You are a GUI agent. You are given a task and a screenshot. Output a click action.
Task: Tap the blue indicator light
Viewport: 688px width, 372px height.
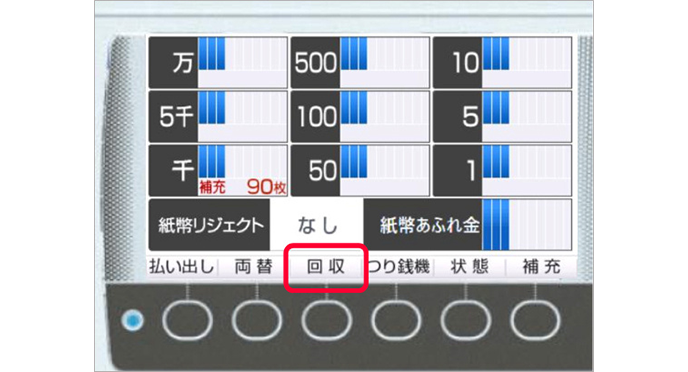pyautogui.click(x=133, y=321)
